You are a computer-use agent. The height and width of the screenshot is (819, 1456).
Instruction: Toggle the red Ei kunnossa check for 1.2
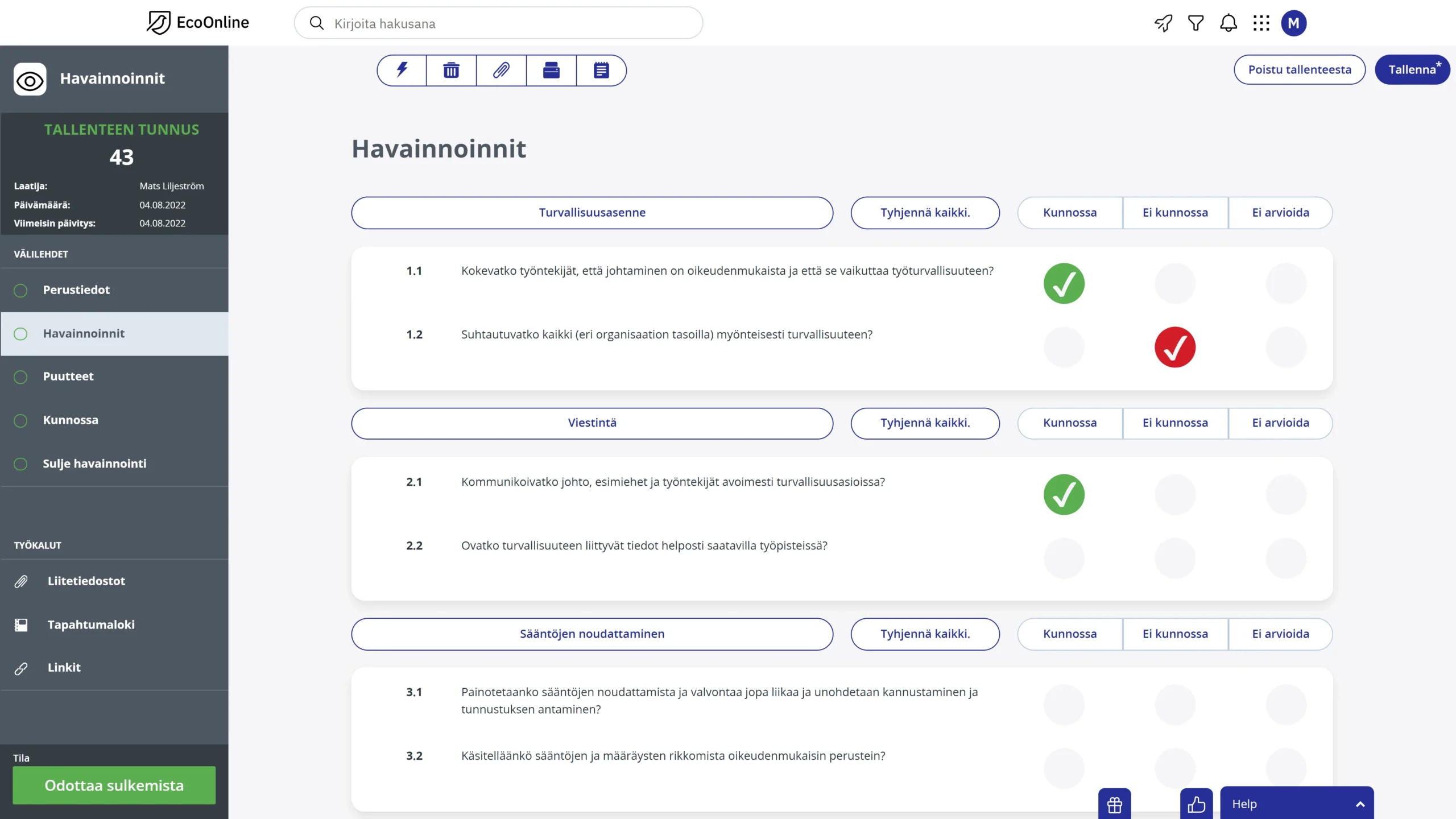click(x=1175, y=347)
